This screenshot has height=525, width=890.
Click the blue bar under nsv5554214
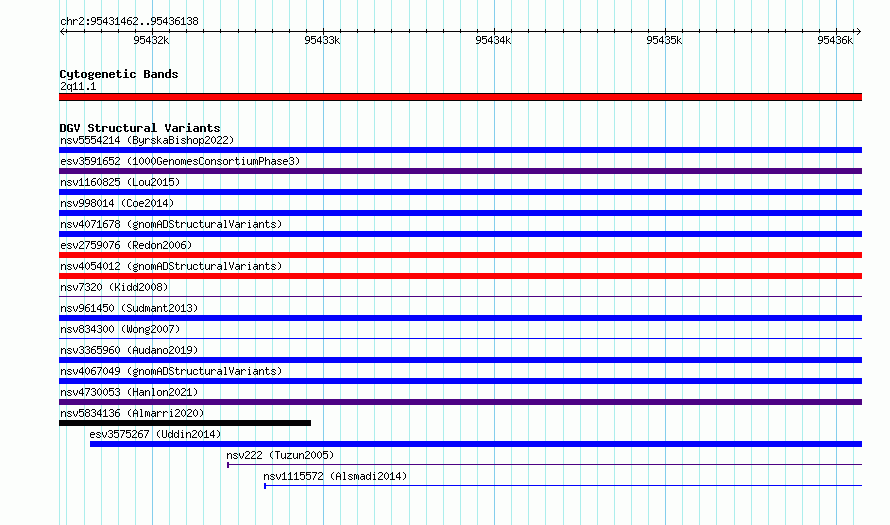click(460, 150)
